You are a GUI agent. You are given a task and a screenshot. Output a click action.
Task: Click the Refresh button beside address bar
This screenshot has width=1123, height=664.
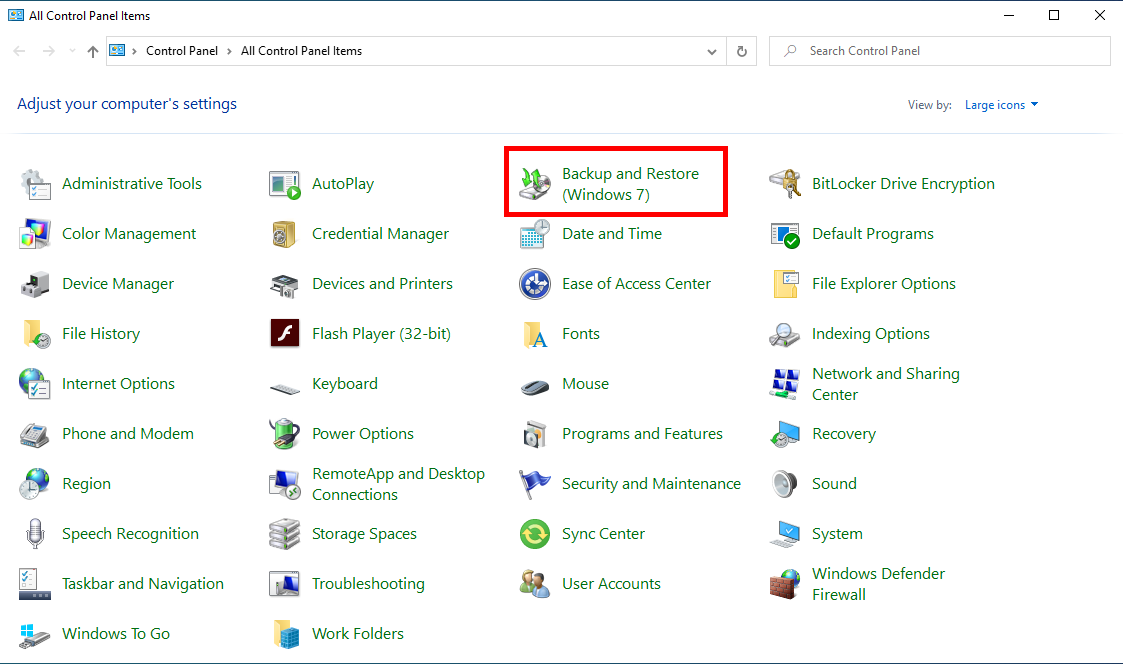(x=741, y=51)
